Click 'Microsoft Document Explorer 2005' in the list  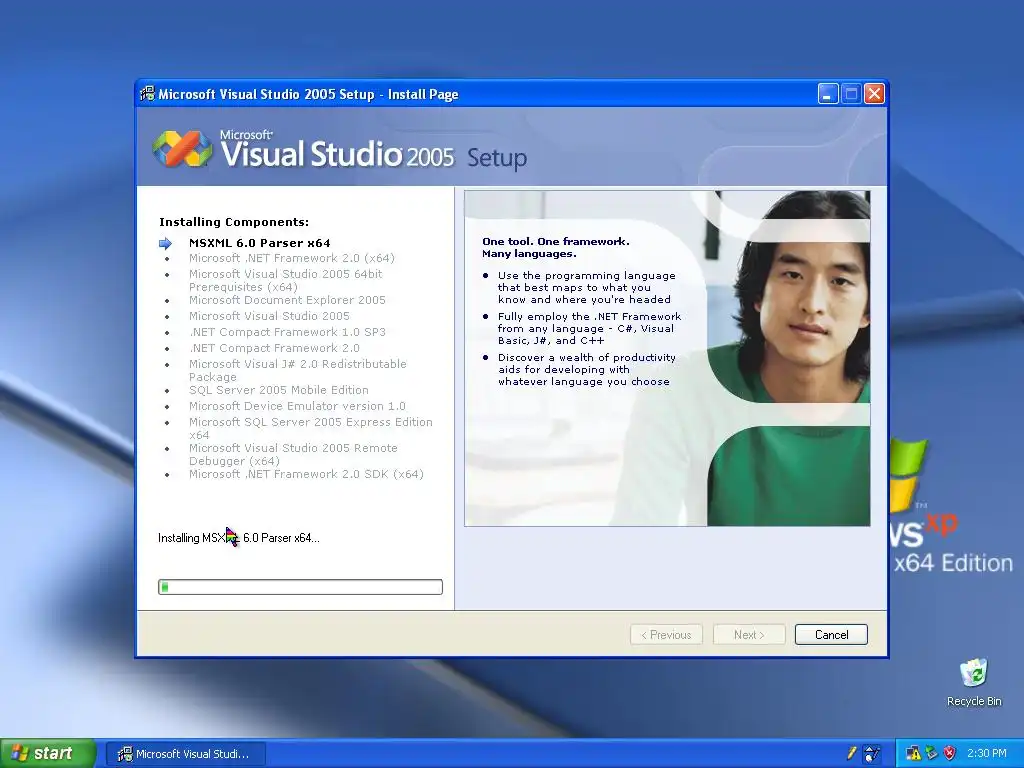pyautogui.click(x=287, y=300)
